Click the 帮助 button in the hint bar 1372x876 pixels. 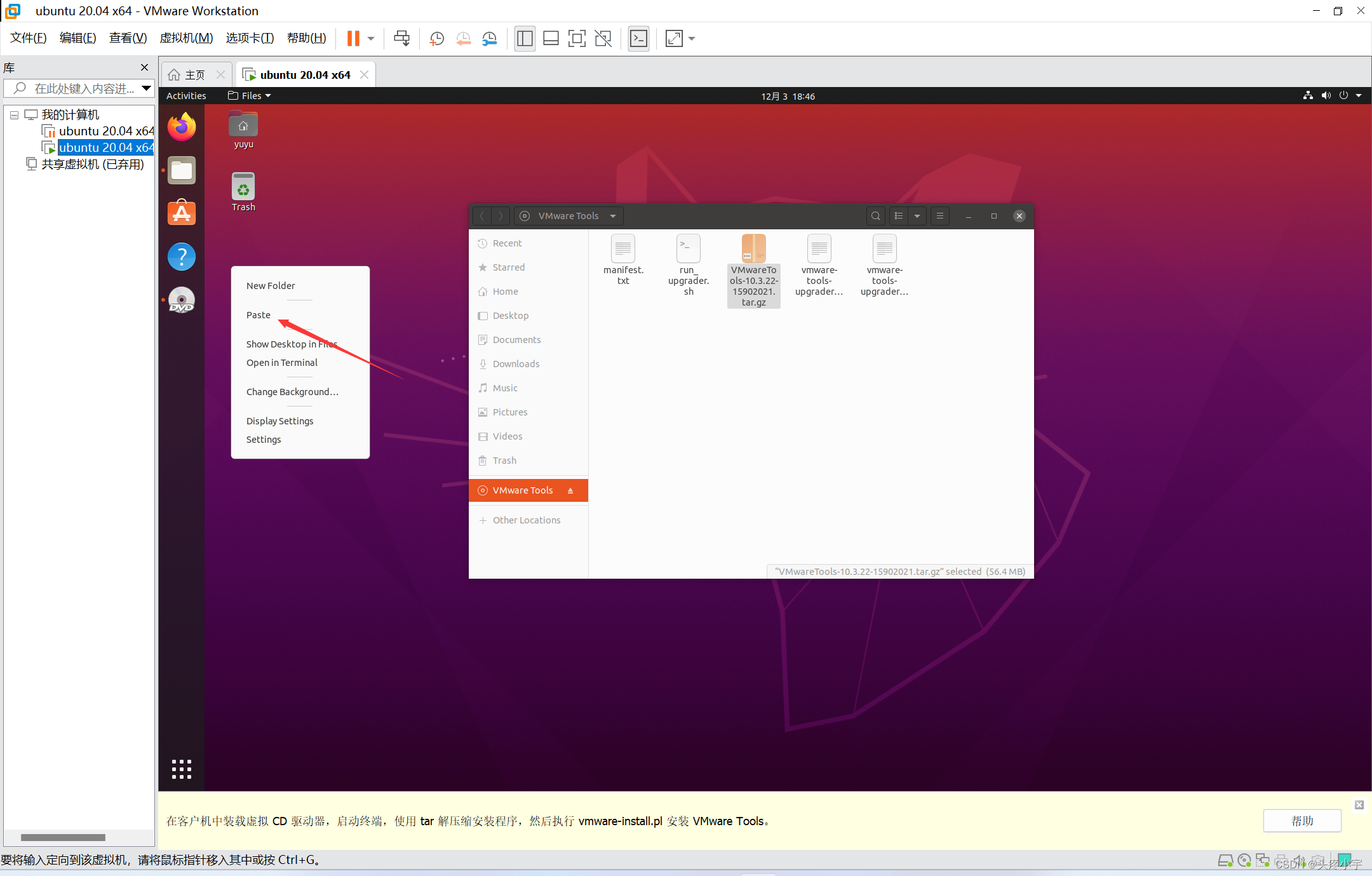point(1302,821)
